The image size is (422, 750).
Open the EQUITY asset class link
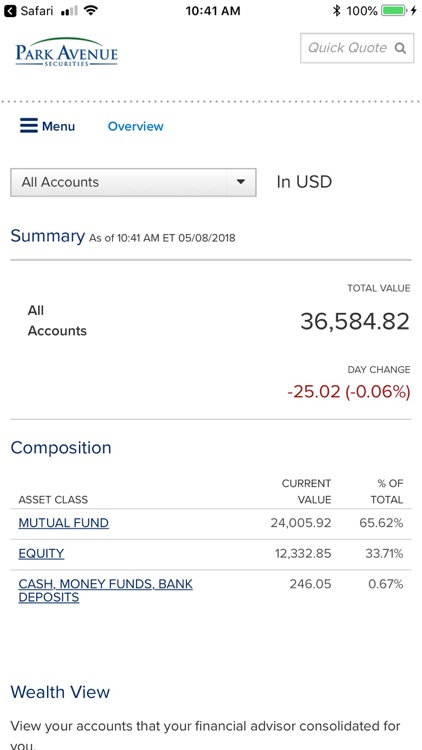coord(41,553)
